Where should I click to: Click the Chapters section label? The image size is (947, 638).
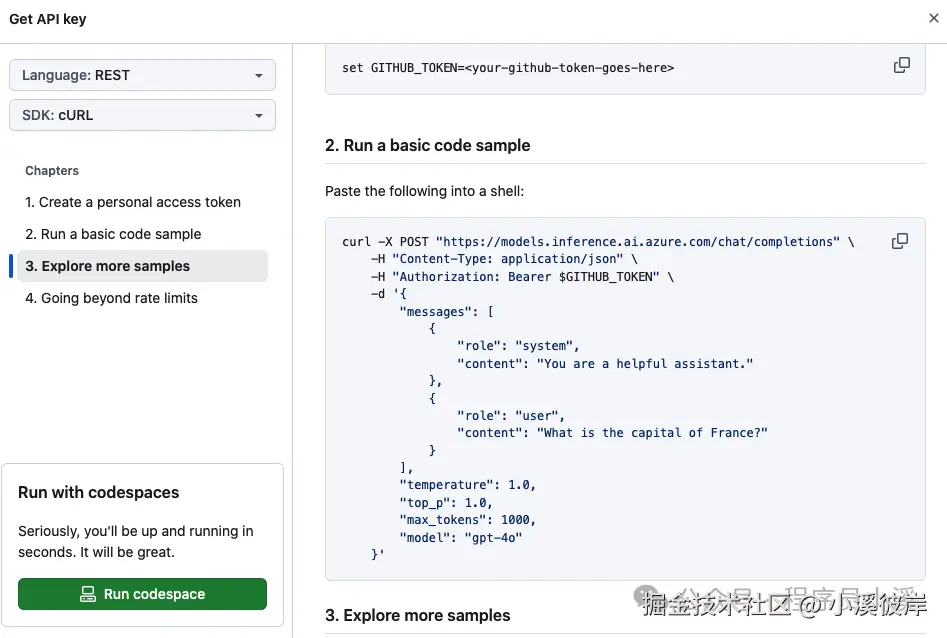click(52, 171)
